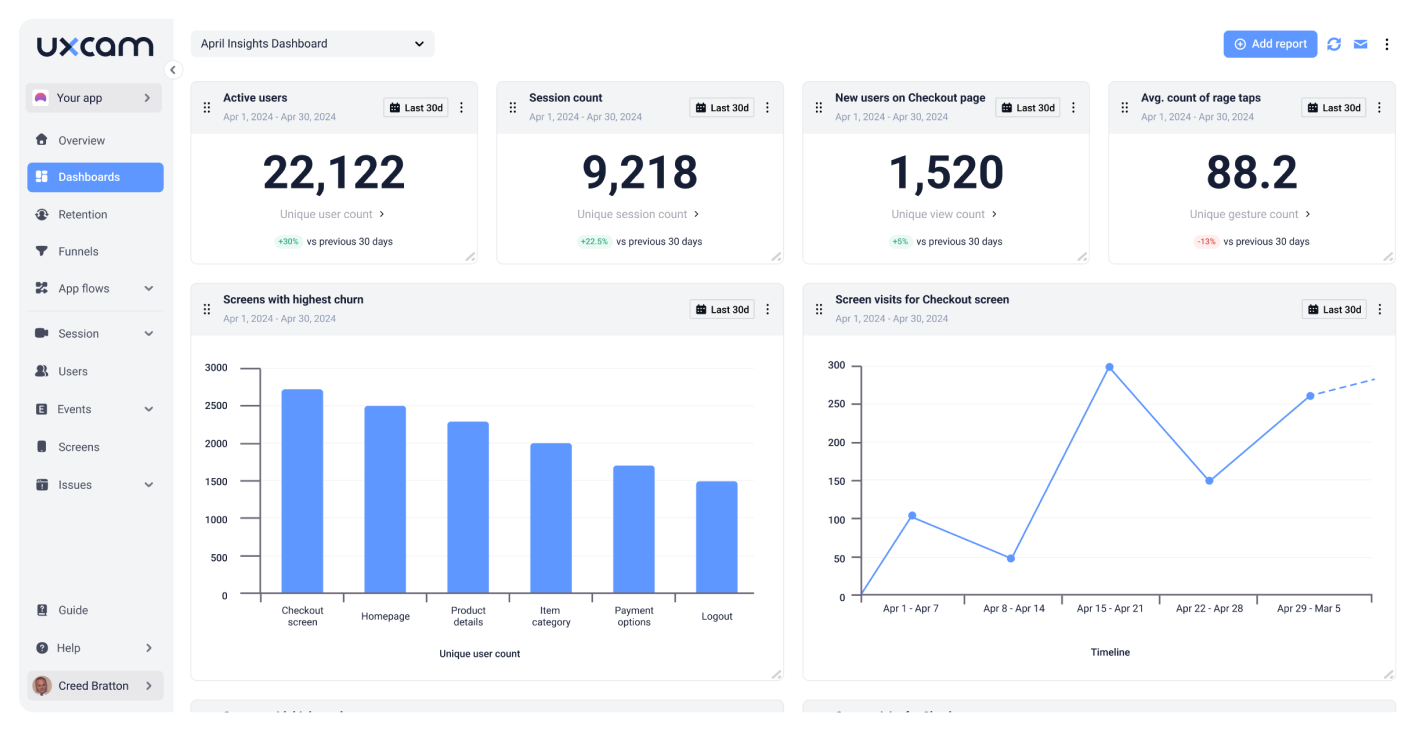Change the date range on the Checkout screen chart
Viewport: 1427px width, 731px height.
tap(1334, 309)
